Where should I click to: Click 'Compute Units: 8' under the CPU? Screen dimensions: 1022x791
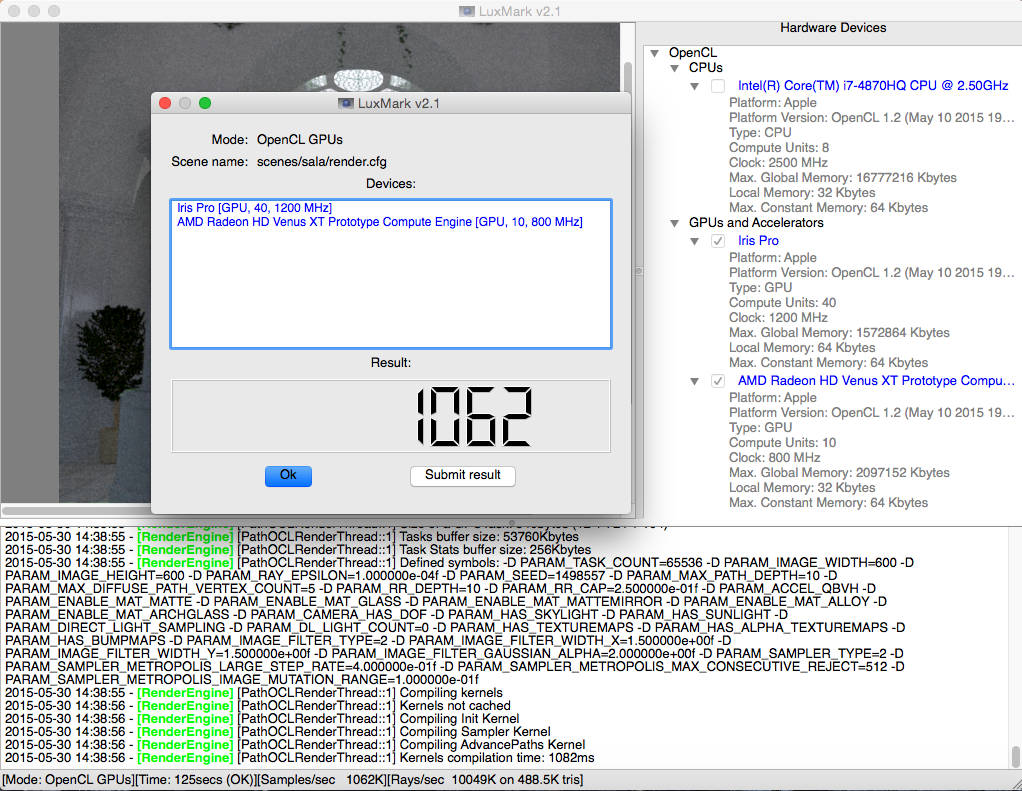tap(779, 147)
